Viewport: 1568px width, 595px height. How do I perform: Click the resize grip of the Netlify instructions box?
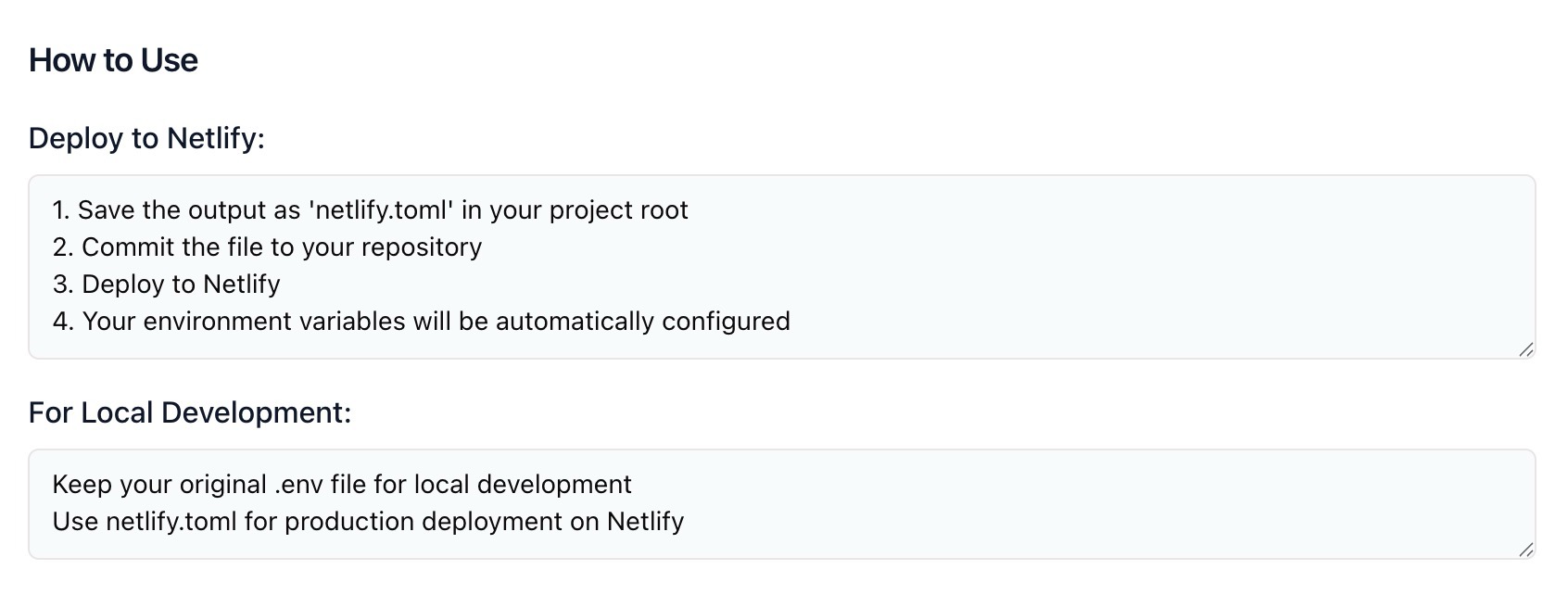click(1527, 349)
